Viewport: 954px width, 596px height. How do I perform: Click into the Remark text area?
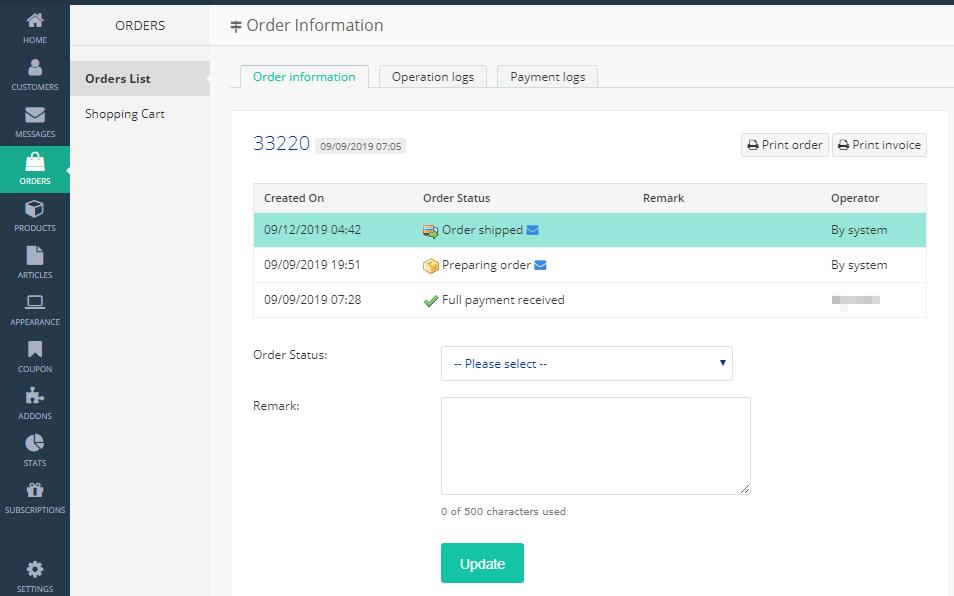click(x=595, y=445)
